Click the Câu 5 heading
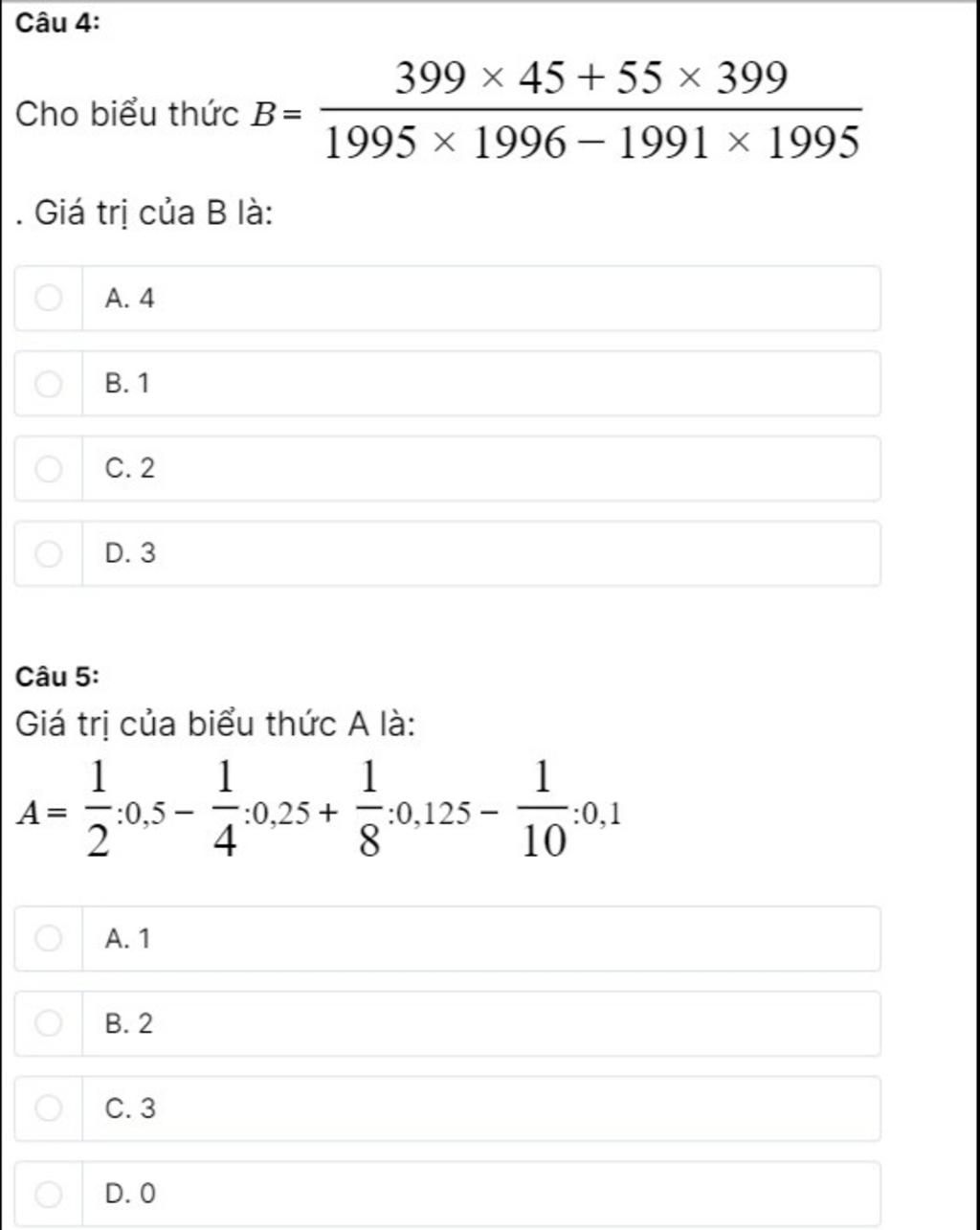This screenshot has height=1230, width=980. click(57, 677)
